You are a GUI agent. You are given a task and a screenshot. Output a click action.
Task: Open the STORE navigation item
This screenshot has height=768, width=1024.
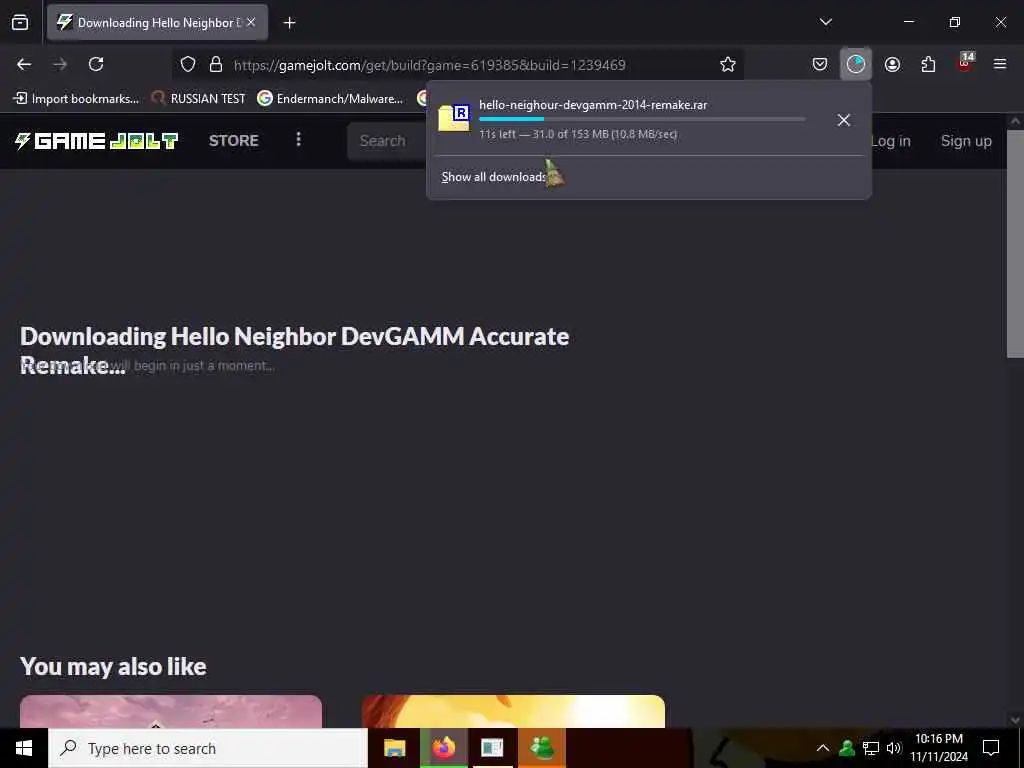coord(234,140)
